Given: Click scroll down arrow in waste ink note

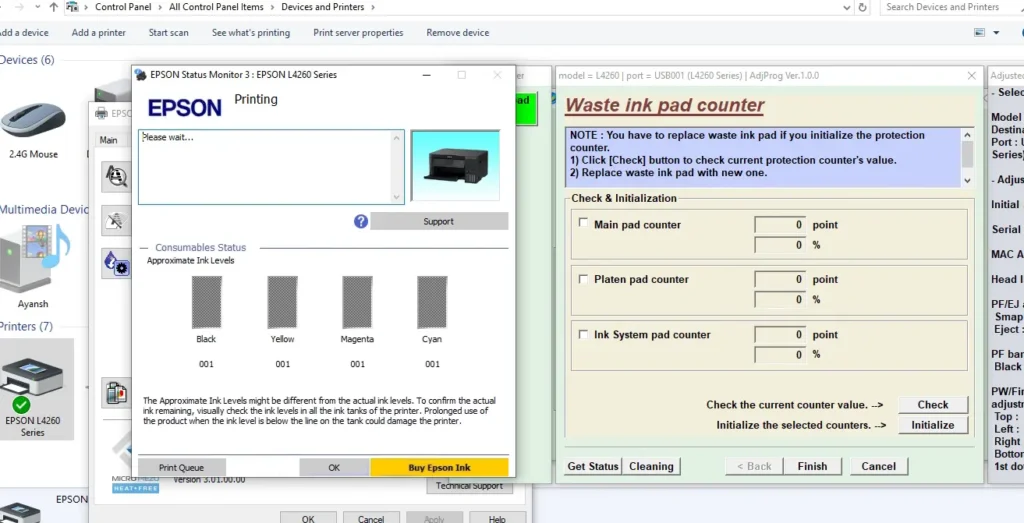Looking at the screenshot, I should [967, 180].
